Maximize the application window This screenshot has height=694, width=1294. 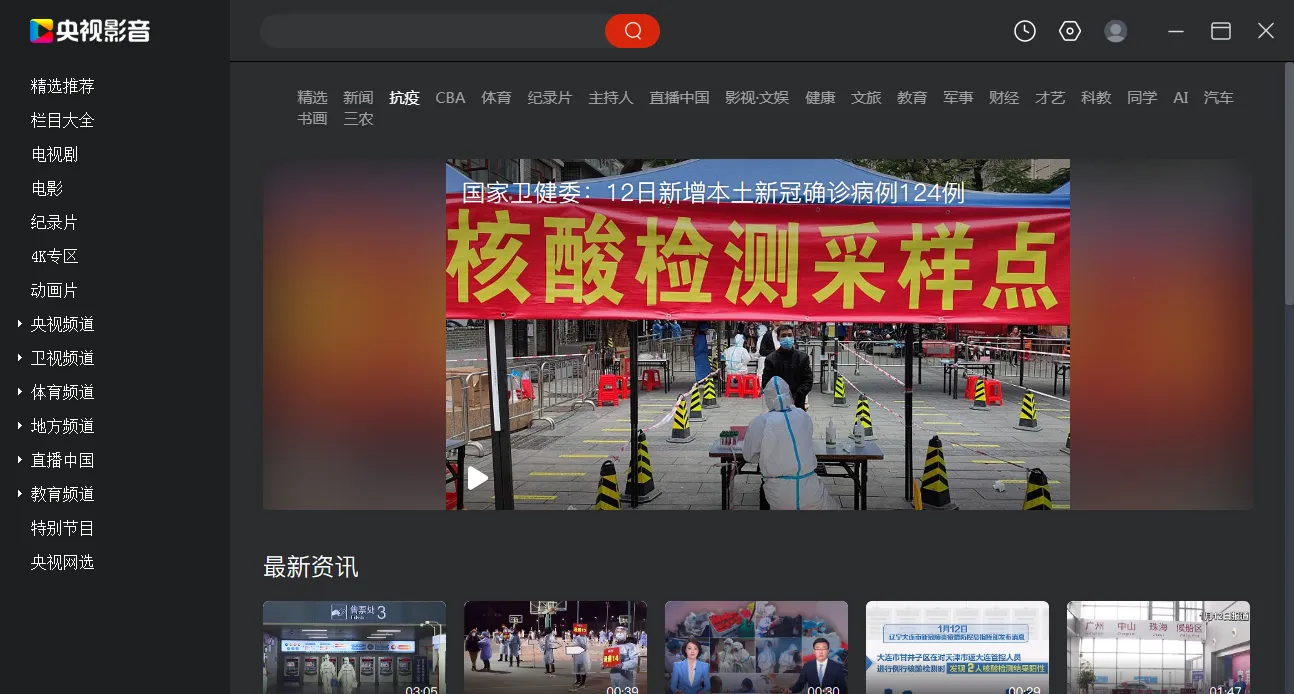click(x=1220, y=31)
